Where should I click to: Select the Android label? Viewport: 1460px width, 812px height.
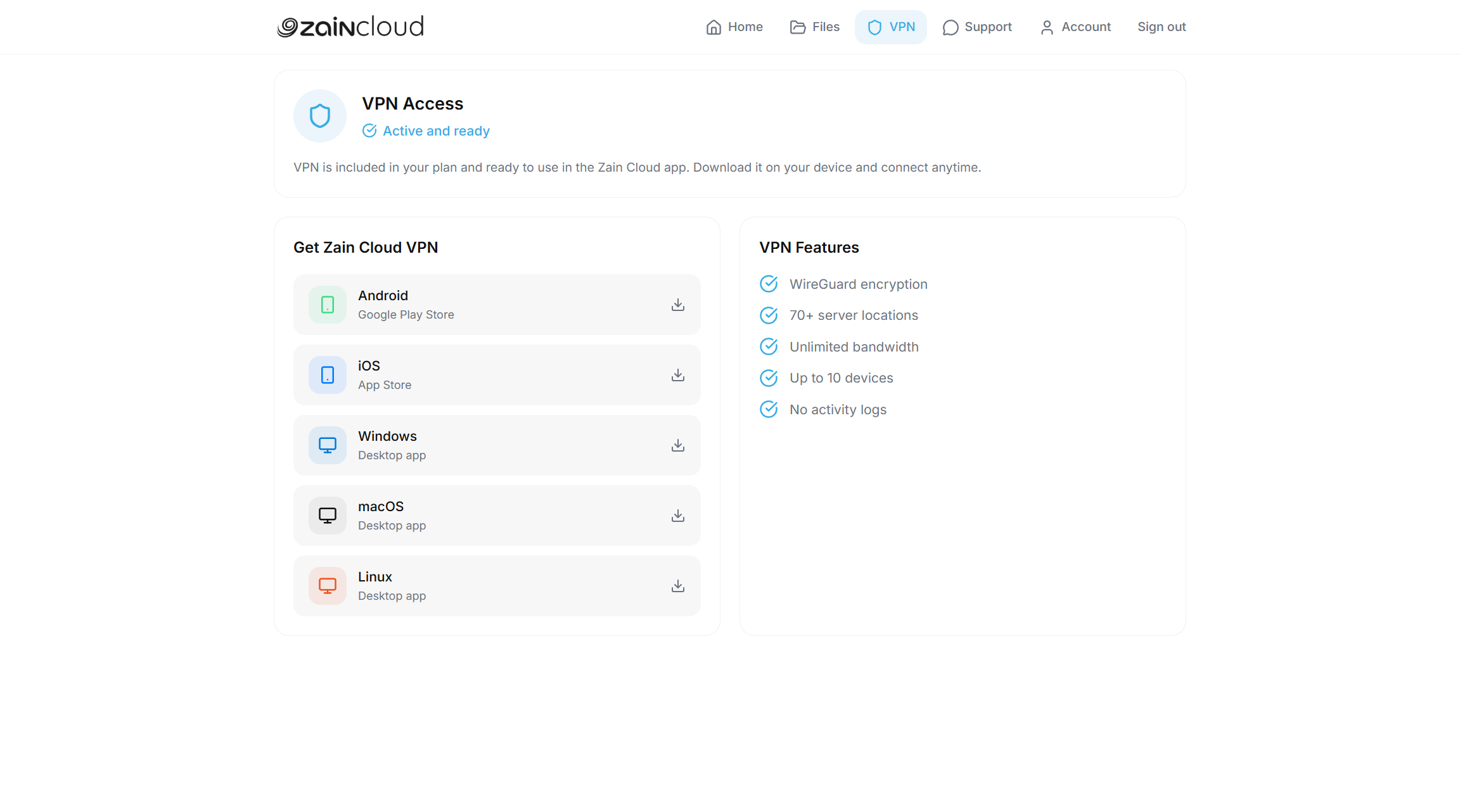coord(383,296)
